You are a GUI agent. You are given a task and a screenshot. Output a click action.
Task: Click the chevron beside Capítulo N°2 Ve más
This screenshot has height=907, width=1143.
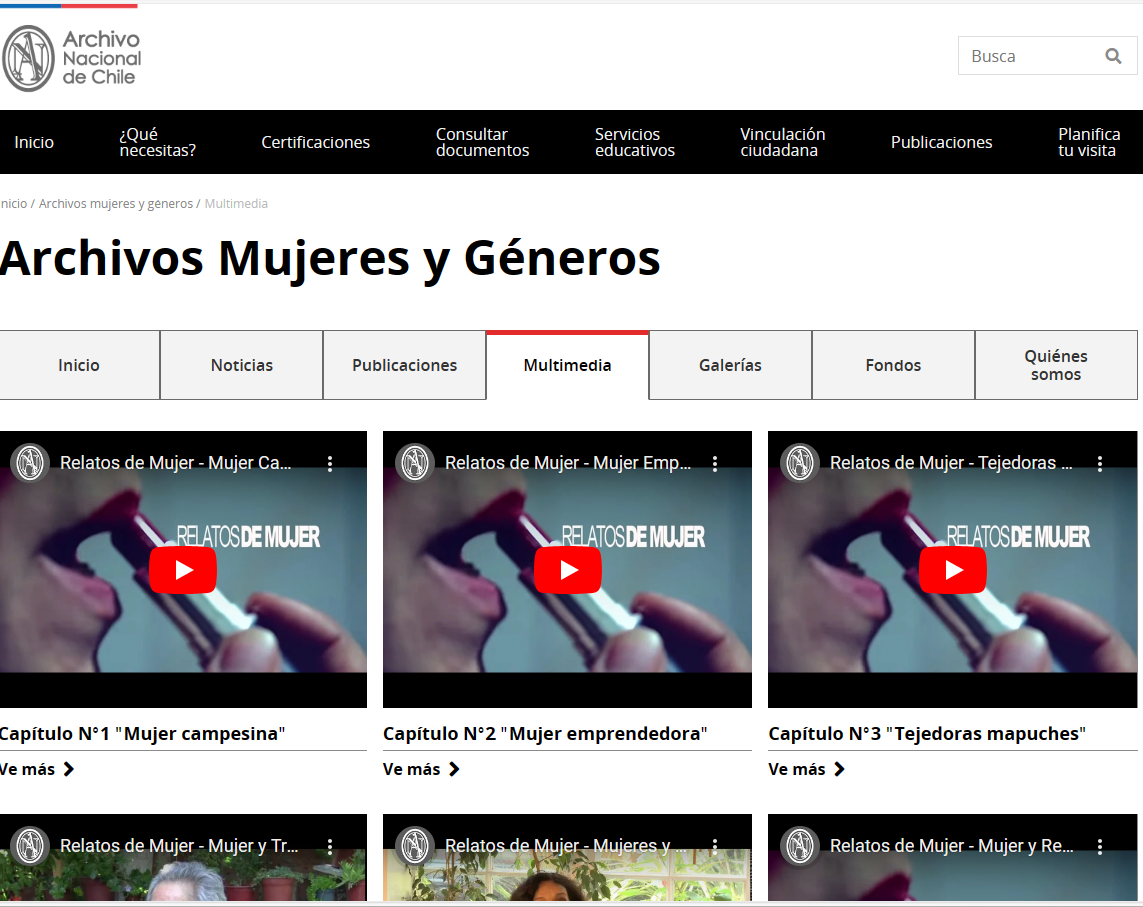(x=454, y=769)
